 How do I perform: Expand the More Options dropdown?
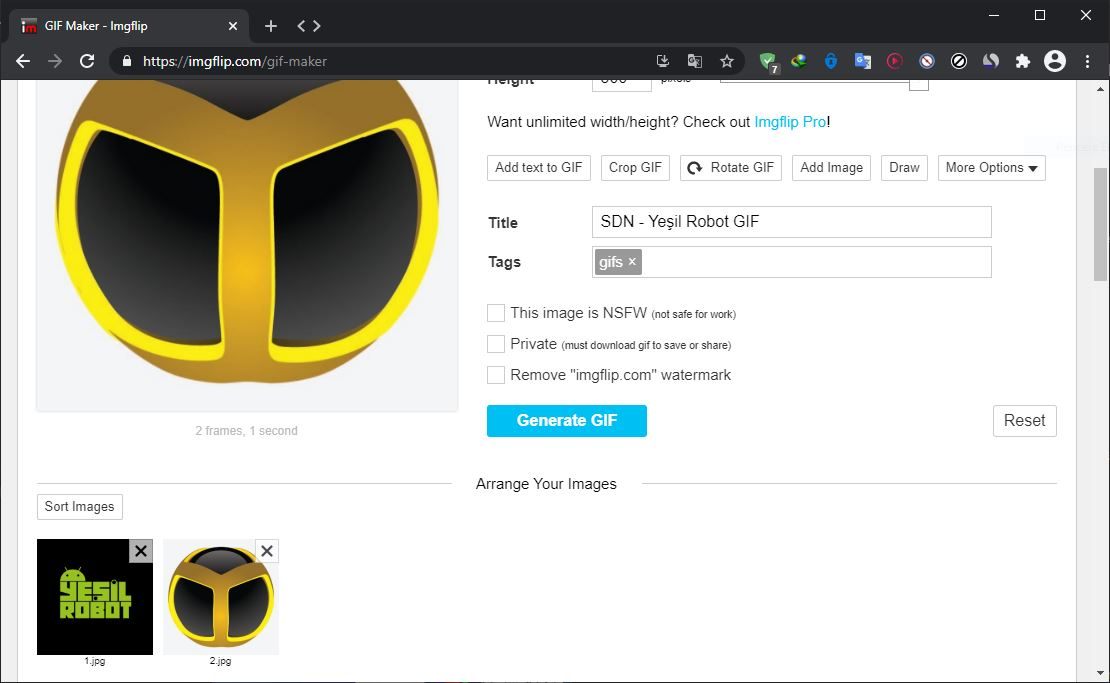click(x=991, y=168)
